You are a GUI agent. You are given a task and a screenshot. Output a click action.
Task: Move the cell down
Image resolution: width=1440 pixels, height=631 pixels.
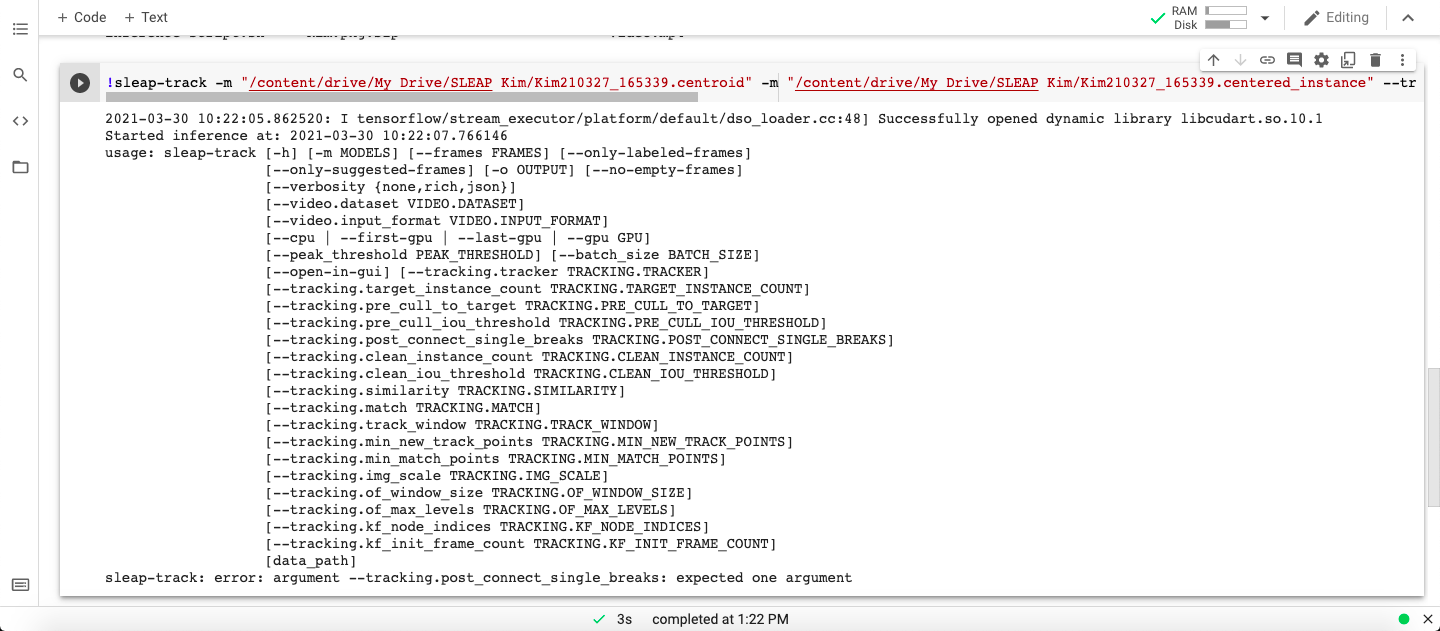pos(1239,60)
